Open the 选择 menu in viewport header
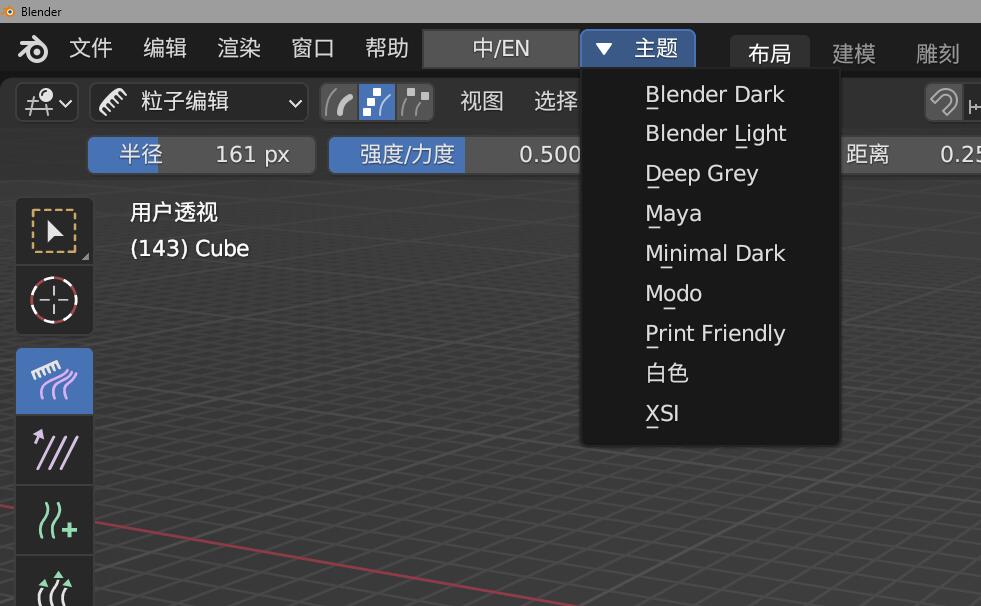981x606 pixels. tap(556, 101)
